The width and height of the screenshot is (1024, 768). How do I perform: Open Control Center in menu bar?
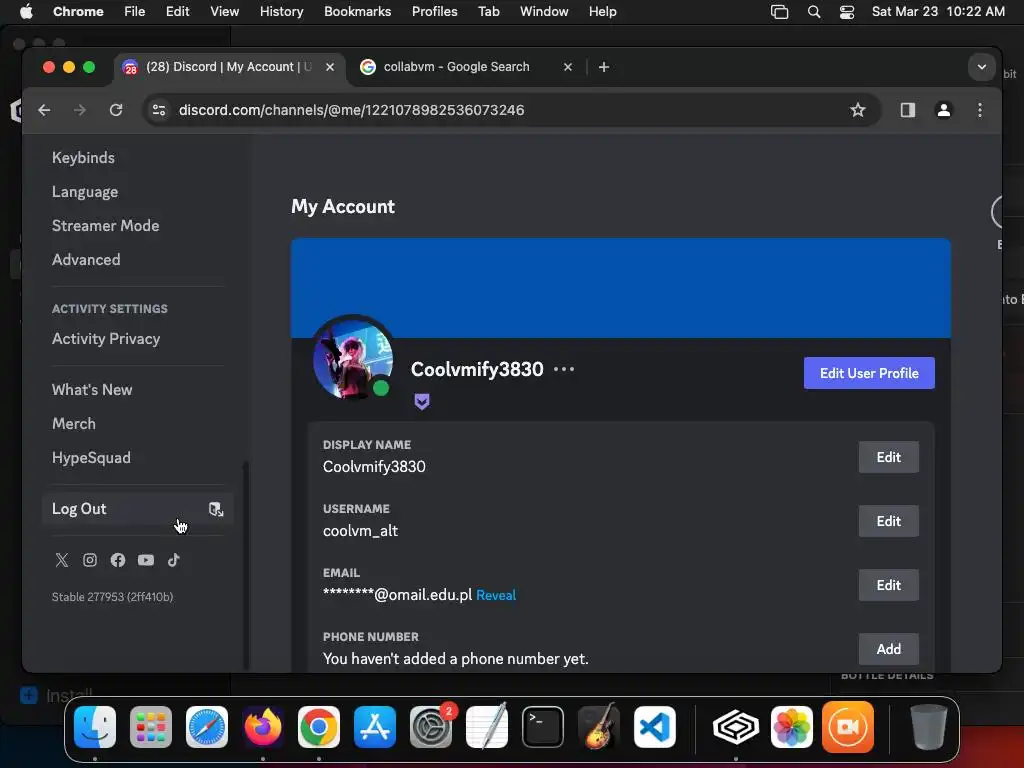click(x=847, y=12)
